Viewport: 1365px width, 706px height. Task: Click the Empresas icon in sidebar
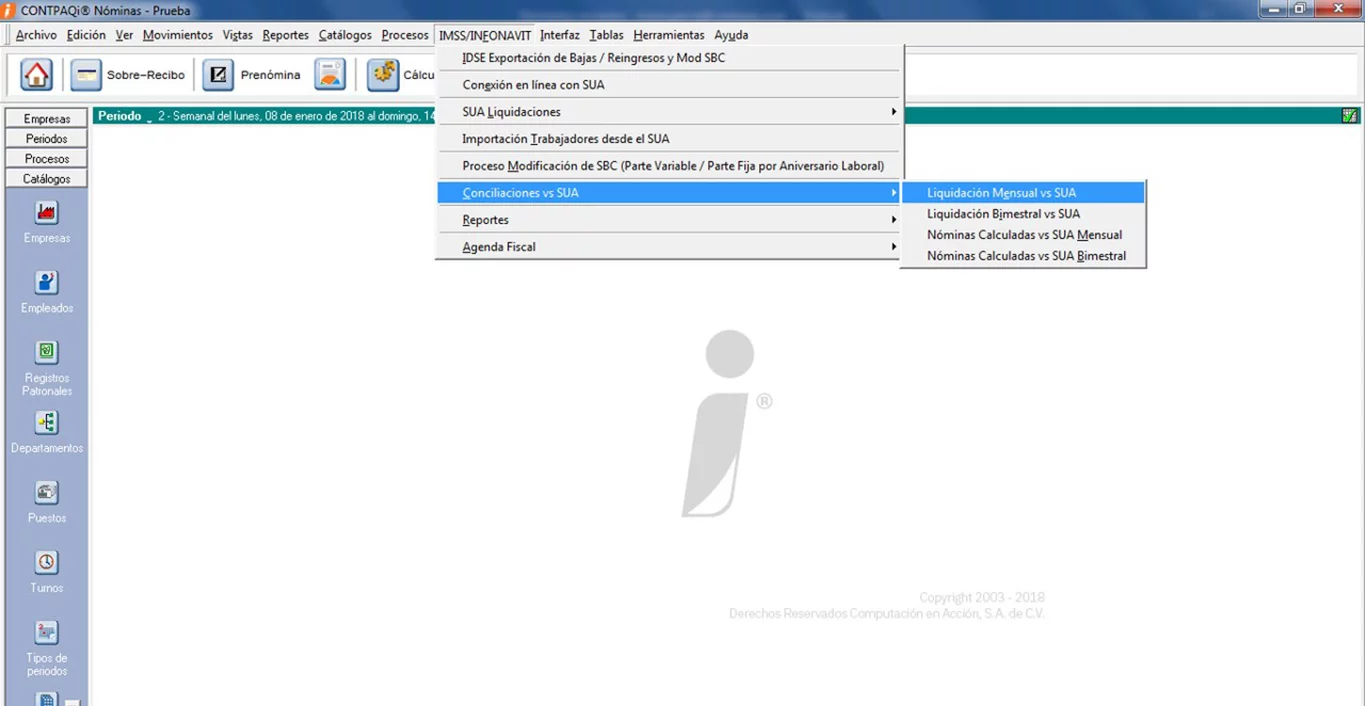point(47,213)
